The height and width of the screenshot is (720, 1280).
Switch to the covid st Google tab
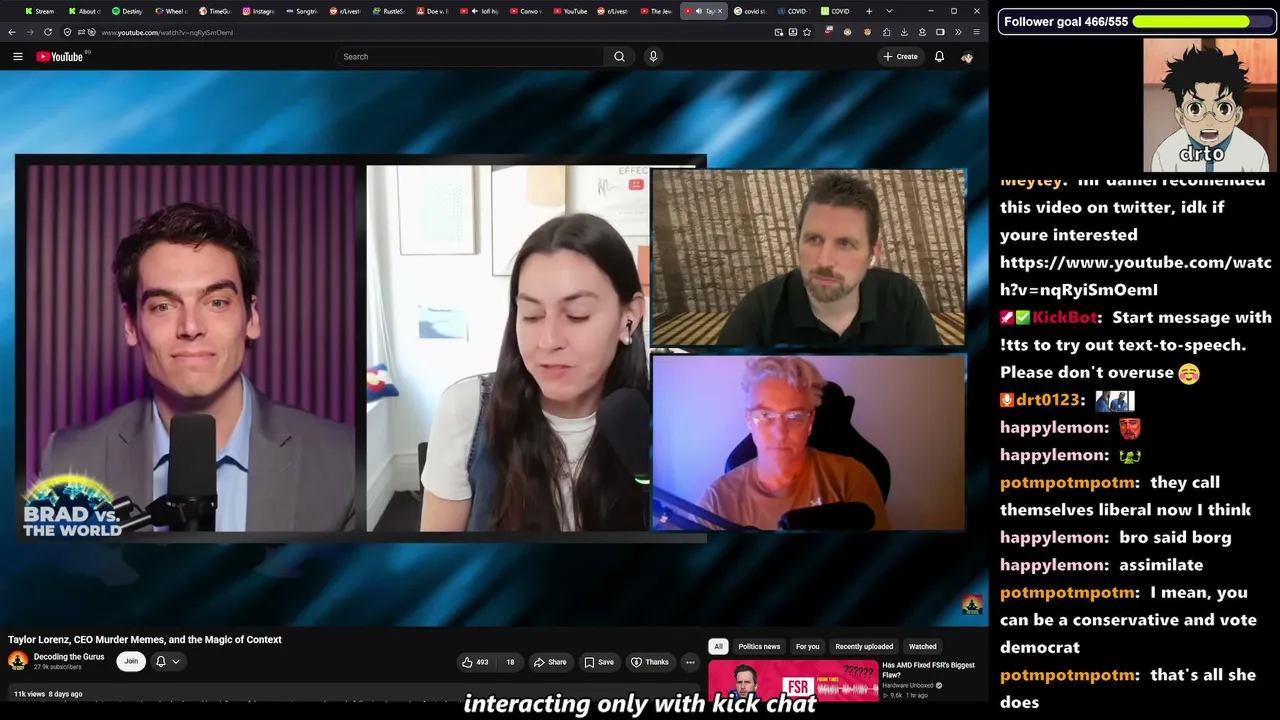coord(750,11)
